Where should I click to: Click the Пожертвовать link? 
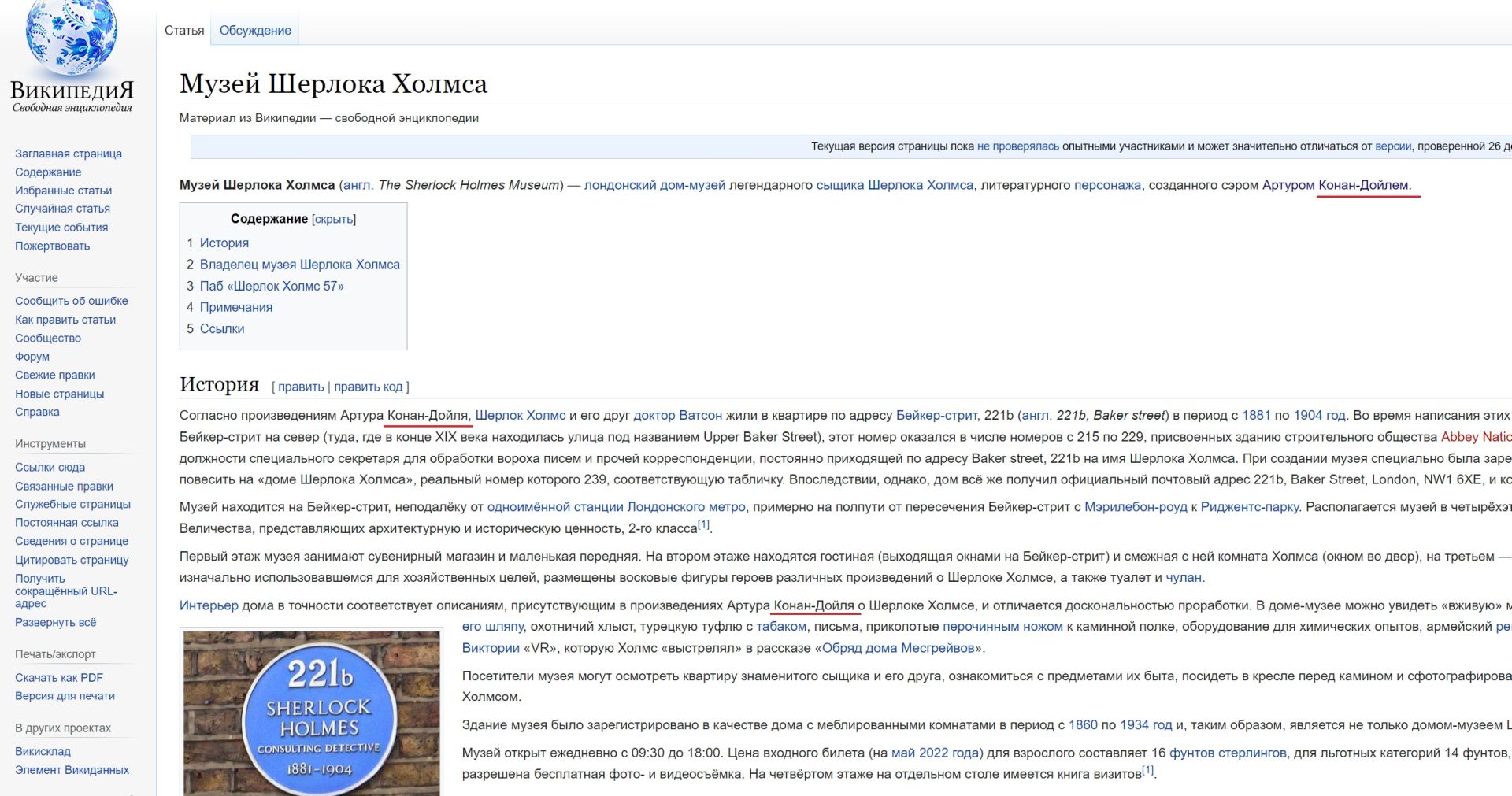point(52,246)
